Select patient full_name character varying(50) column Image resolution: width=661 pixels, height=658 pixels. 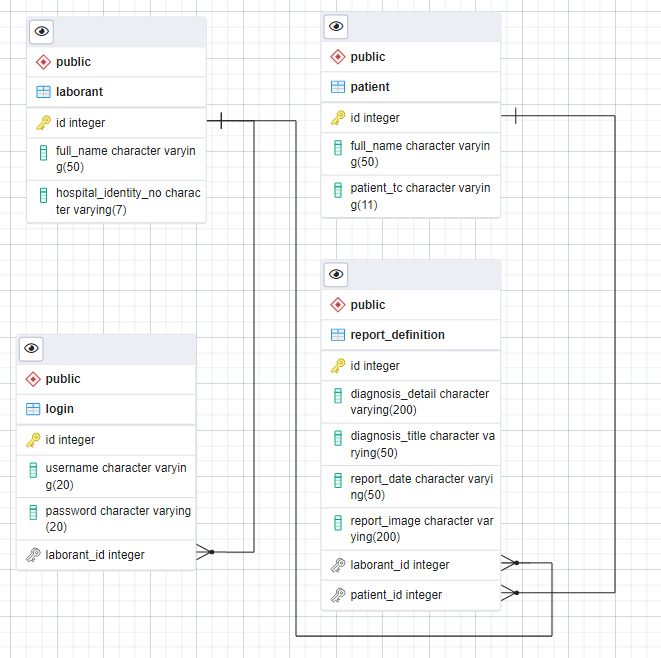coord(411,154)
